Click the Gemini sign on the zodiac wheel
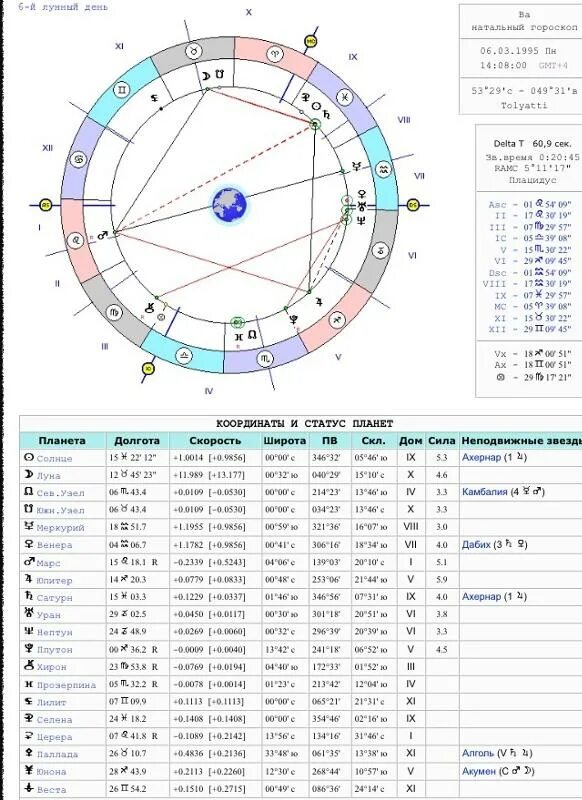Image resolution: width=582 pixels, height=800 pixels. click(x=121, y=90)
